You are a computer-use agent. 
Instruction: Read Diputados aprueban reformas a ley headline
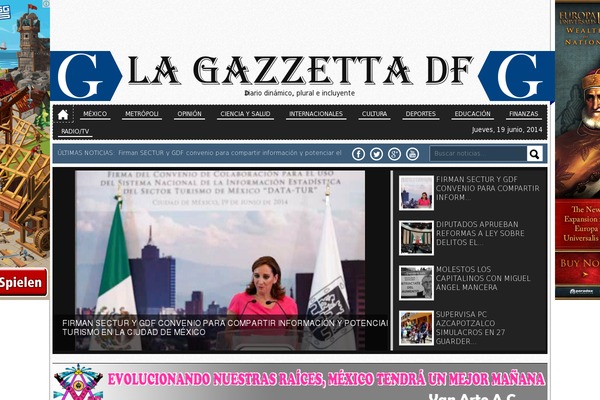tap(480, 233)
